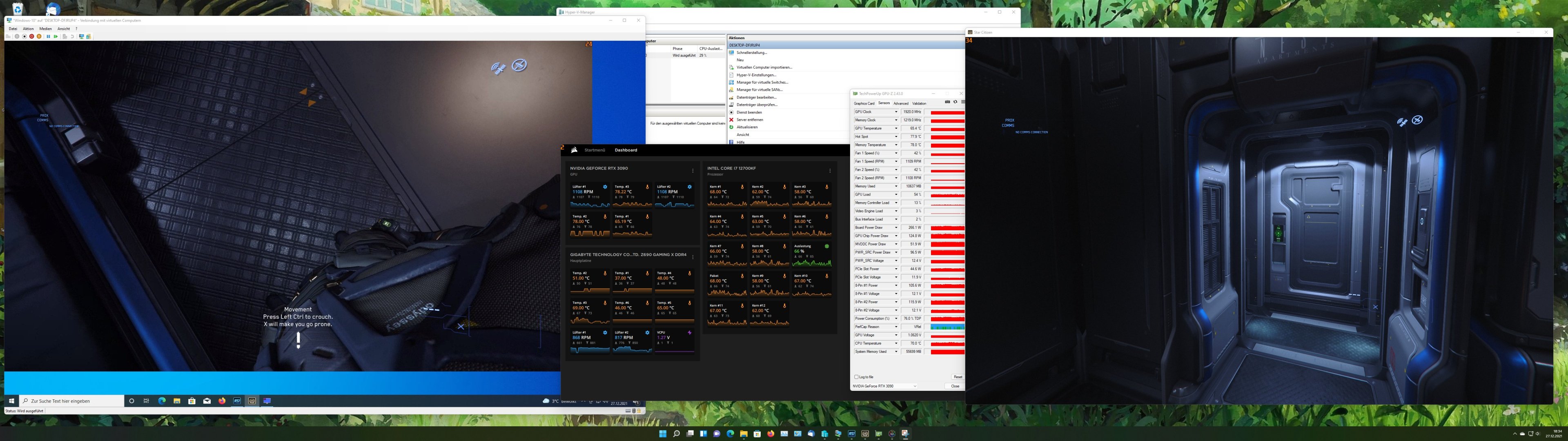Open Dashboard tab in iCUE
This screenshot has height=441, width=1568.
tap(626, 150)
